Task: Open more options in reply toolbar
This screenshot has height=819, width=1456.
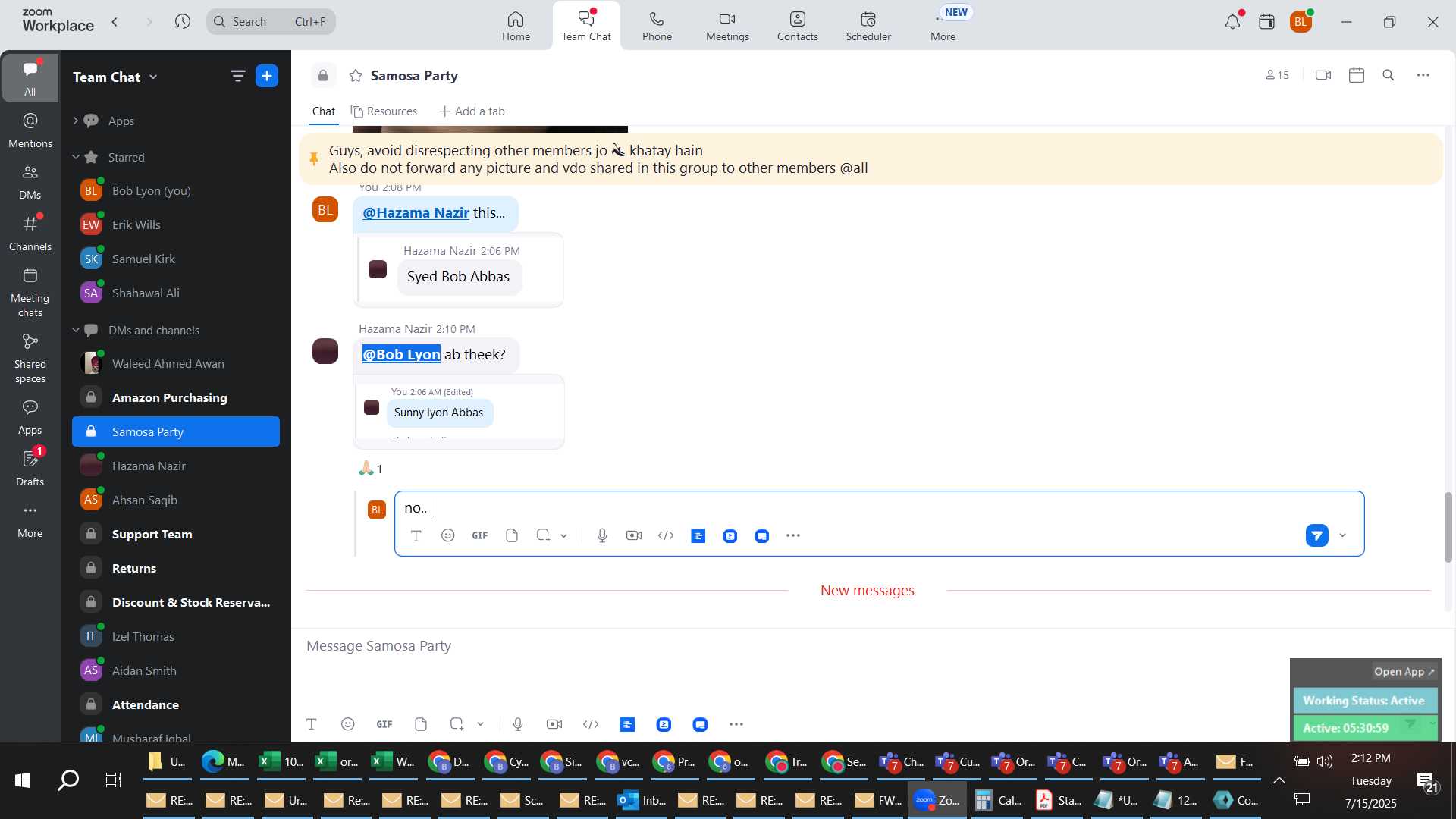Action: click(793, 535)
